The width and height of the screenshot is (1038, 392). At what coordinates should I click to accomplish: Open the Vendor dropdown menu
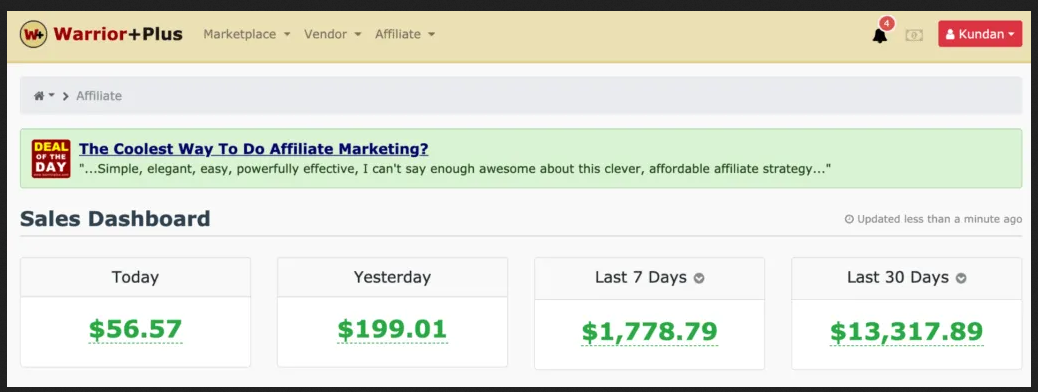click(333, 34)
